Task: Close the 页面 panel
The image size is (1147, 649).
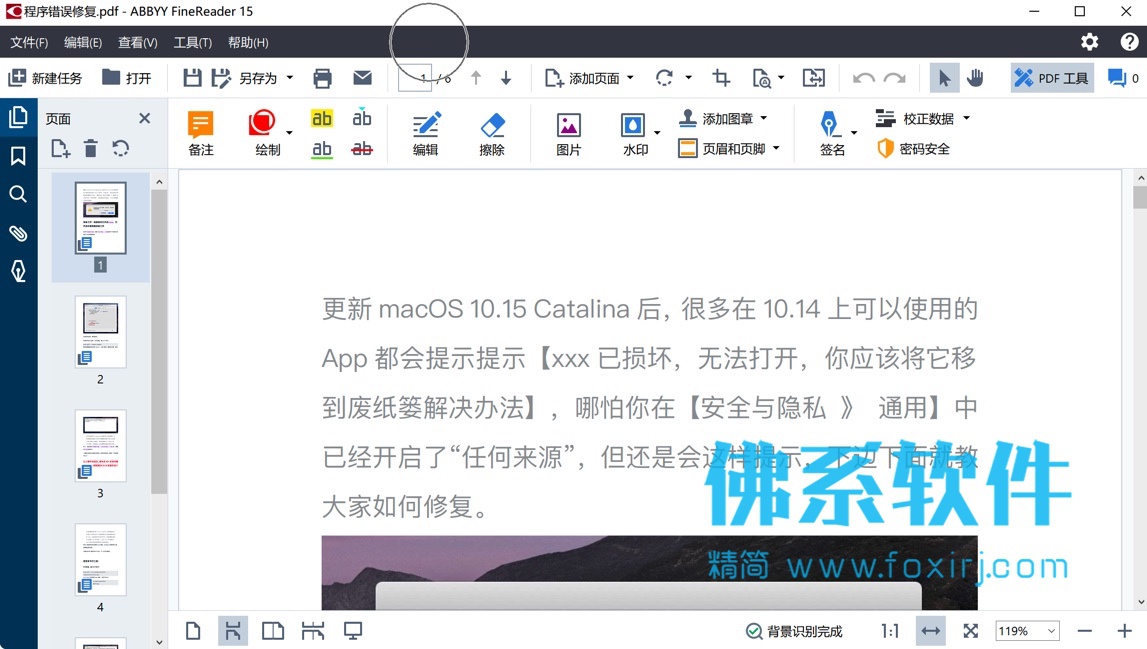Action: (145, 118)
